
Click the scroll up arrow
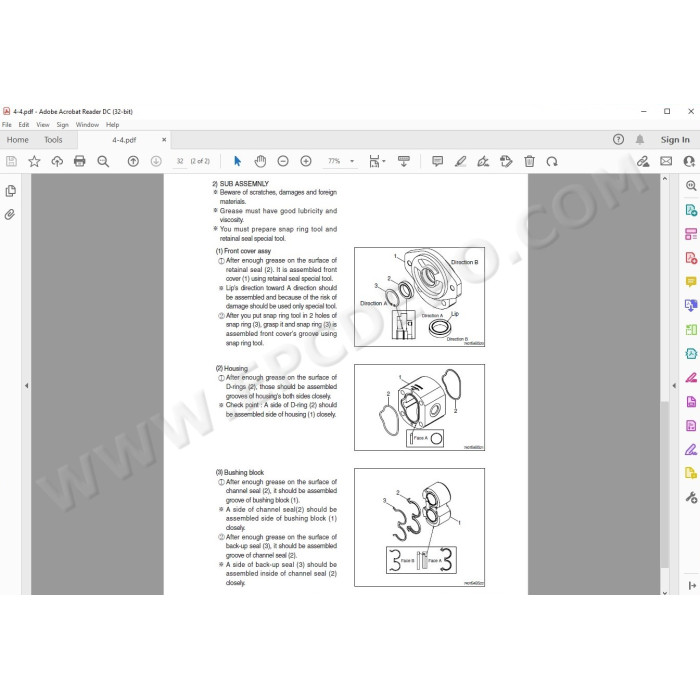click(665, 179)
